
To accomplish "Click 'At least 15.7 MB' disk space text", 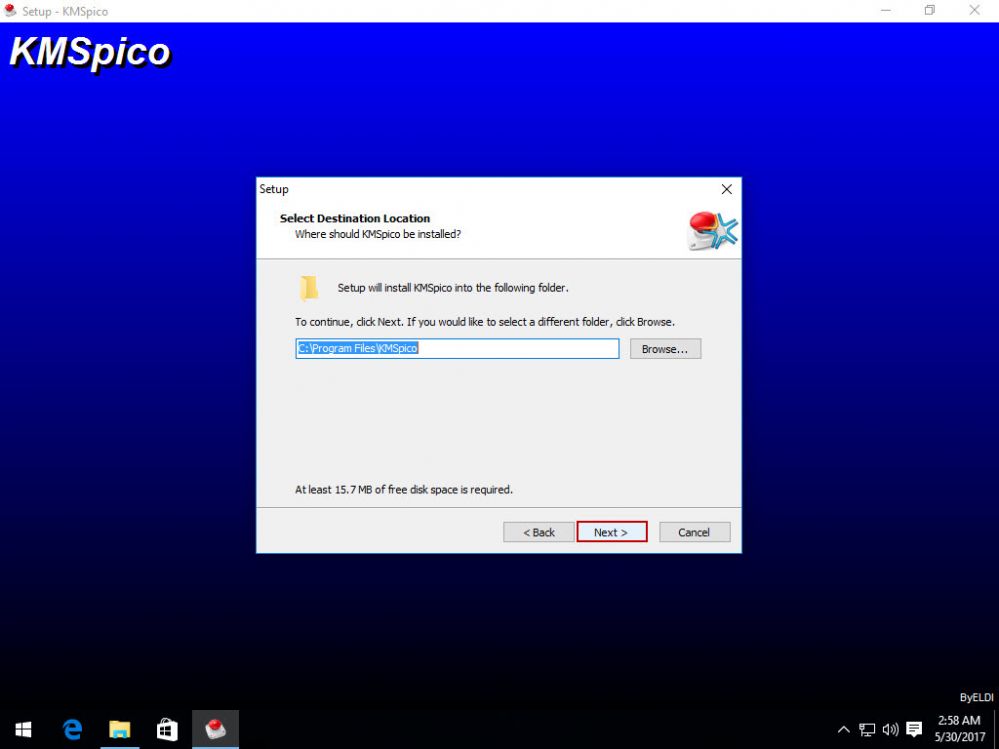I will point(403,490).
